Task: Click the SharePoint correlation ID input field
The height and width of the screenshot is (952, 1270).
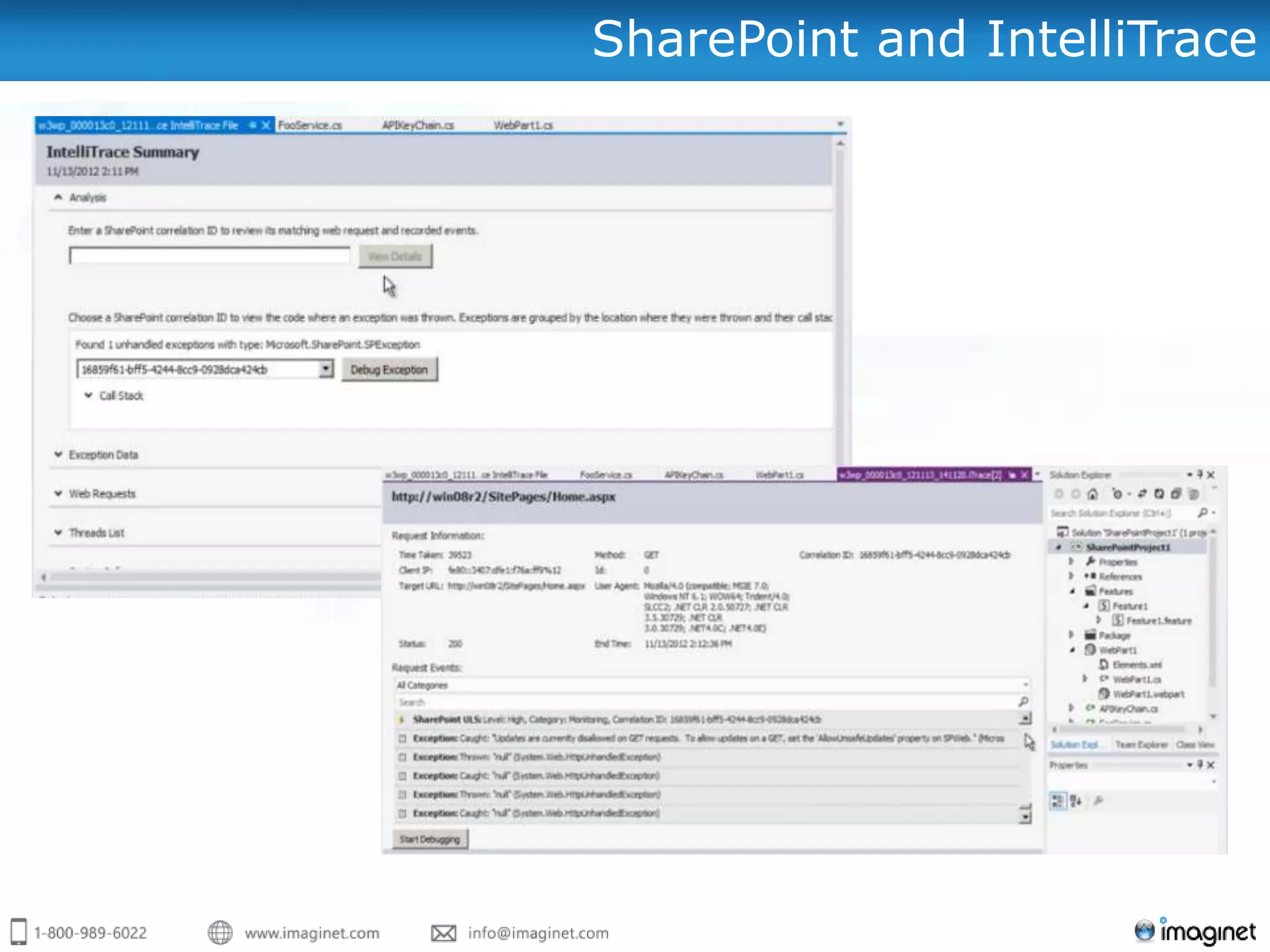Action: pyautogui.click(x=210, y=255)
